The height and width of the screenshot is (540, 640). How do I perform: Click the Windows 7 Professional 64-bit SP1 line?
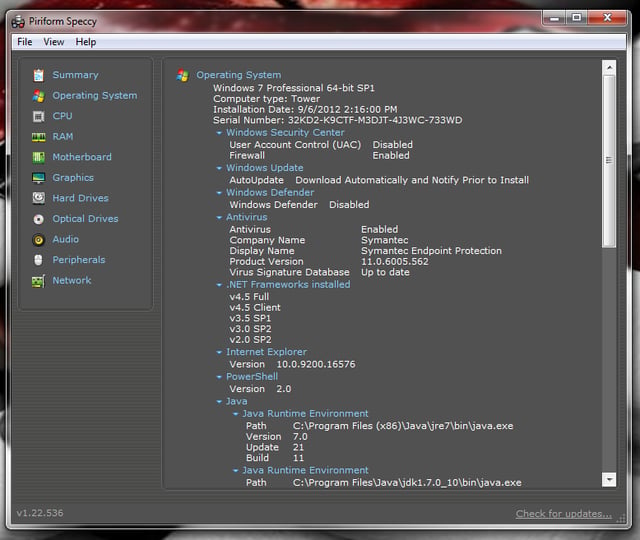pyautogui.click(x=294, y=88)
